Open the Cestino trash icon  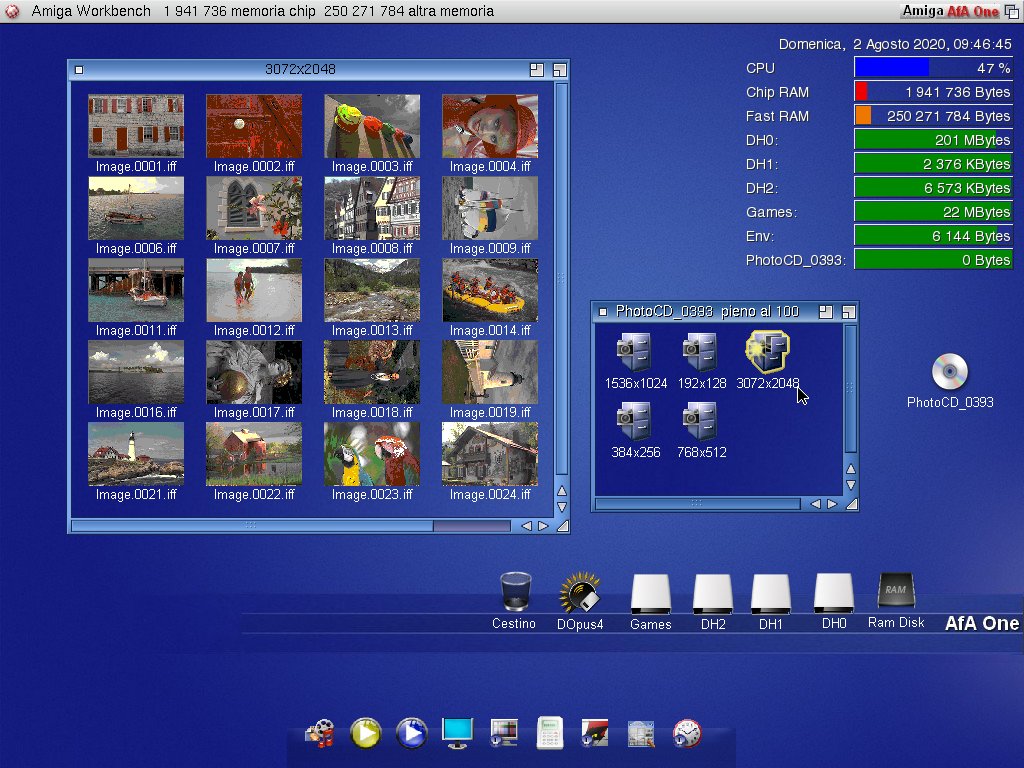tap(514, 592)
